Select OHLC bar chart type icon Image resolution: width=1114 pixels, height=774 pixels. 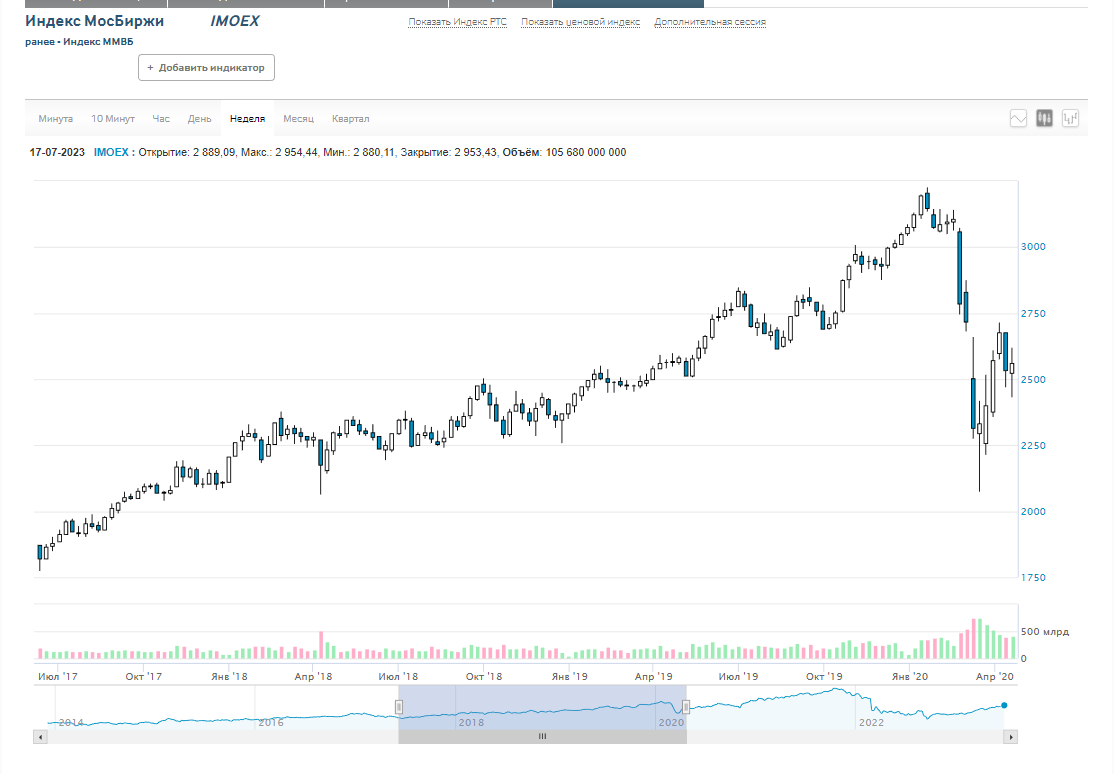[x=1071, y=119]
